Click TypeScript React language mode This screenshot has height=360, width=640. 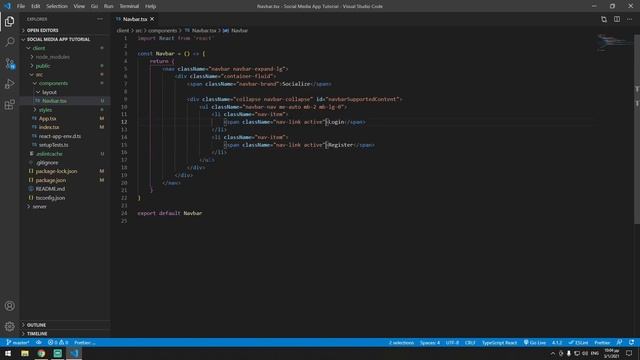click(x=499, y=342)
